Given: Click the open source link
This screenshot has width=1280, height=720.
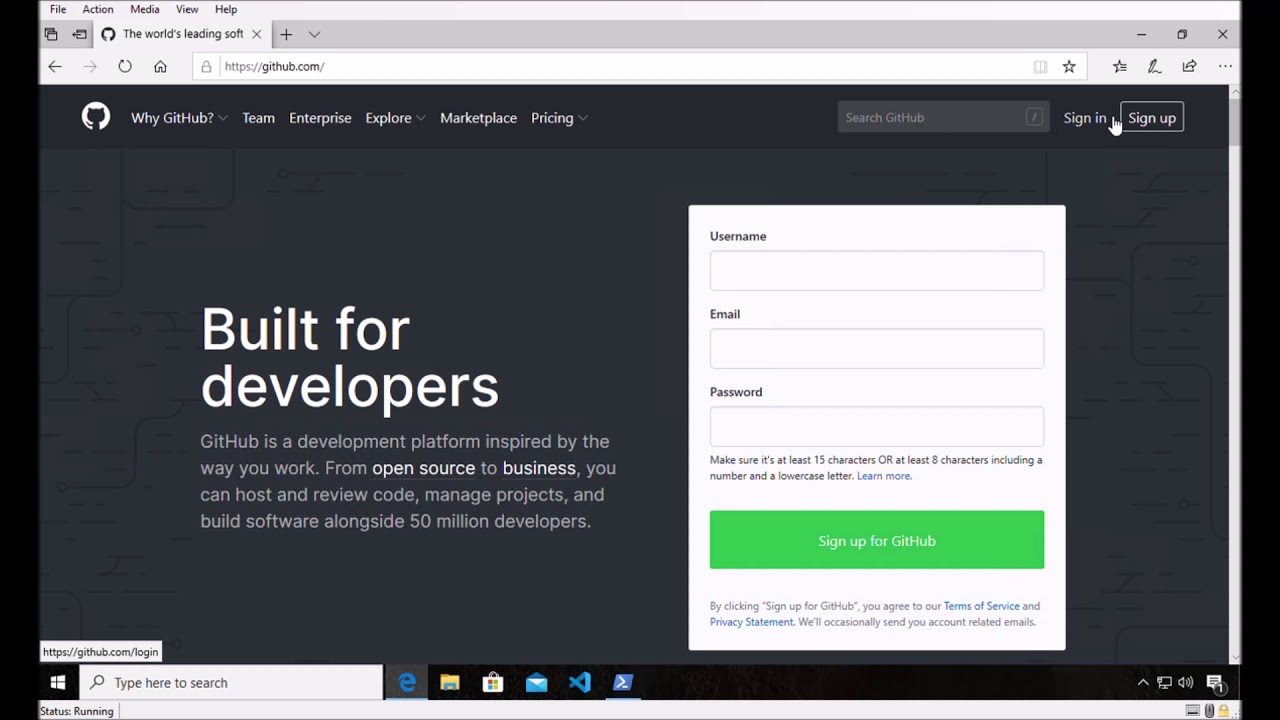Looking at the screenshot, I should [423, 468].
